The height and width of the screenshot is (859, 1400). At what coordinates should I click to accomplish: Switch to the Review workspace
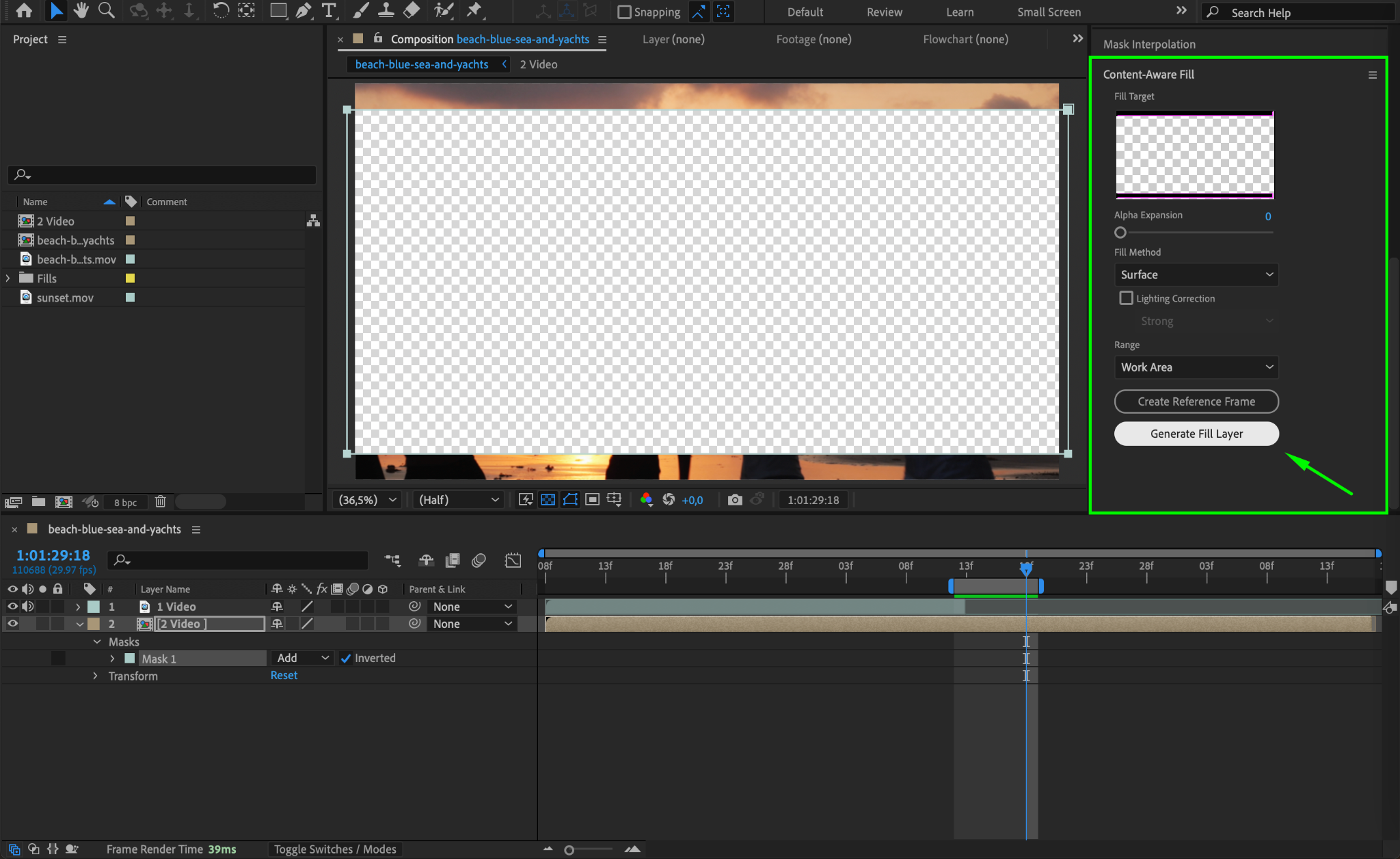884,12
